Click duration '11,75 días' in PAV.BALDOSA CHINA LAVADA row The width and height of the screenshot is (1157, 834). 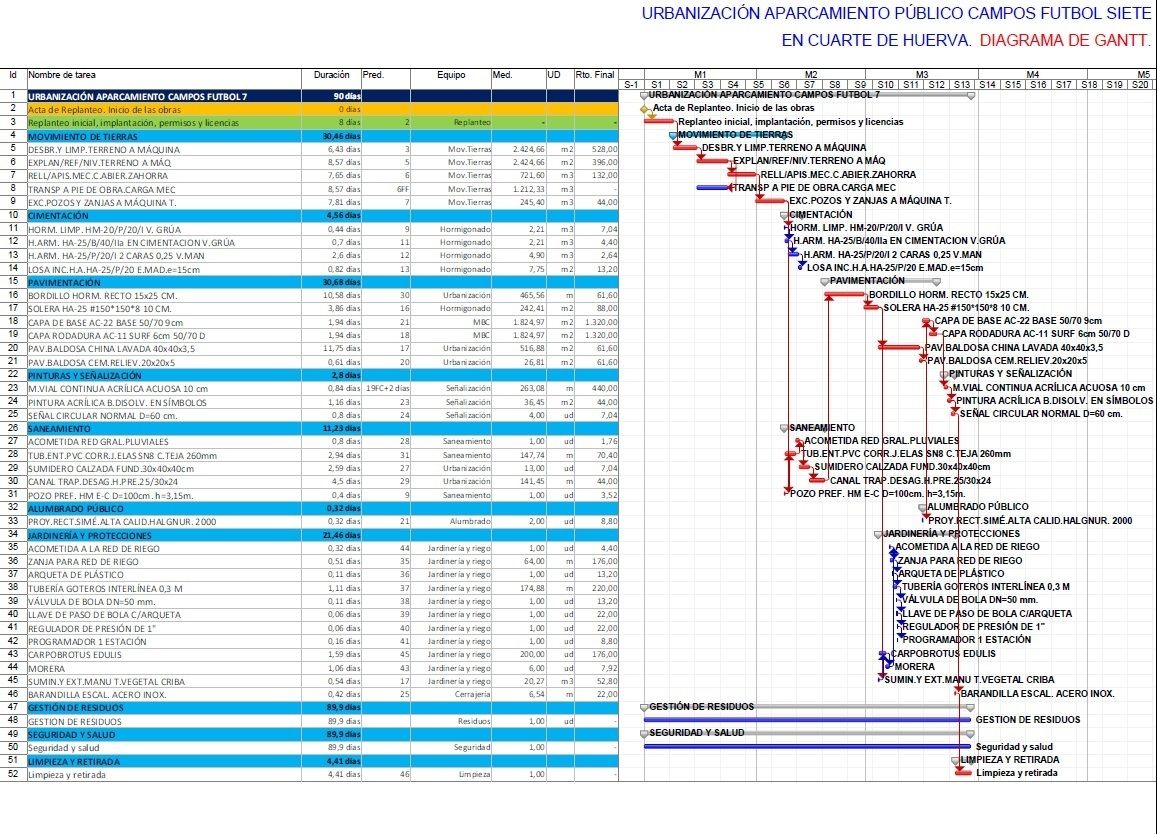click(342, 349)
